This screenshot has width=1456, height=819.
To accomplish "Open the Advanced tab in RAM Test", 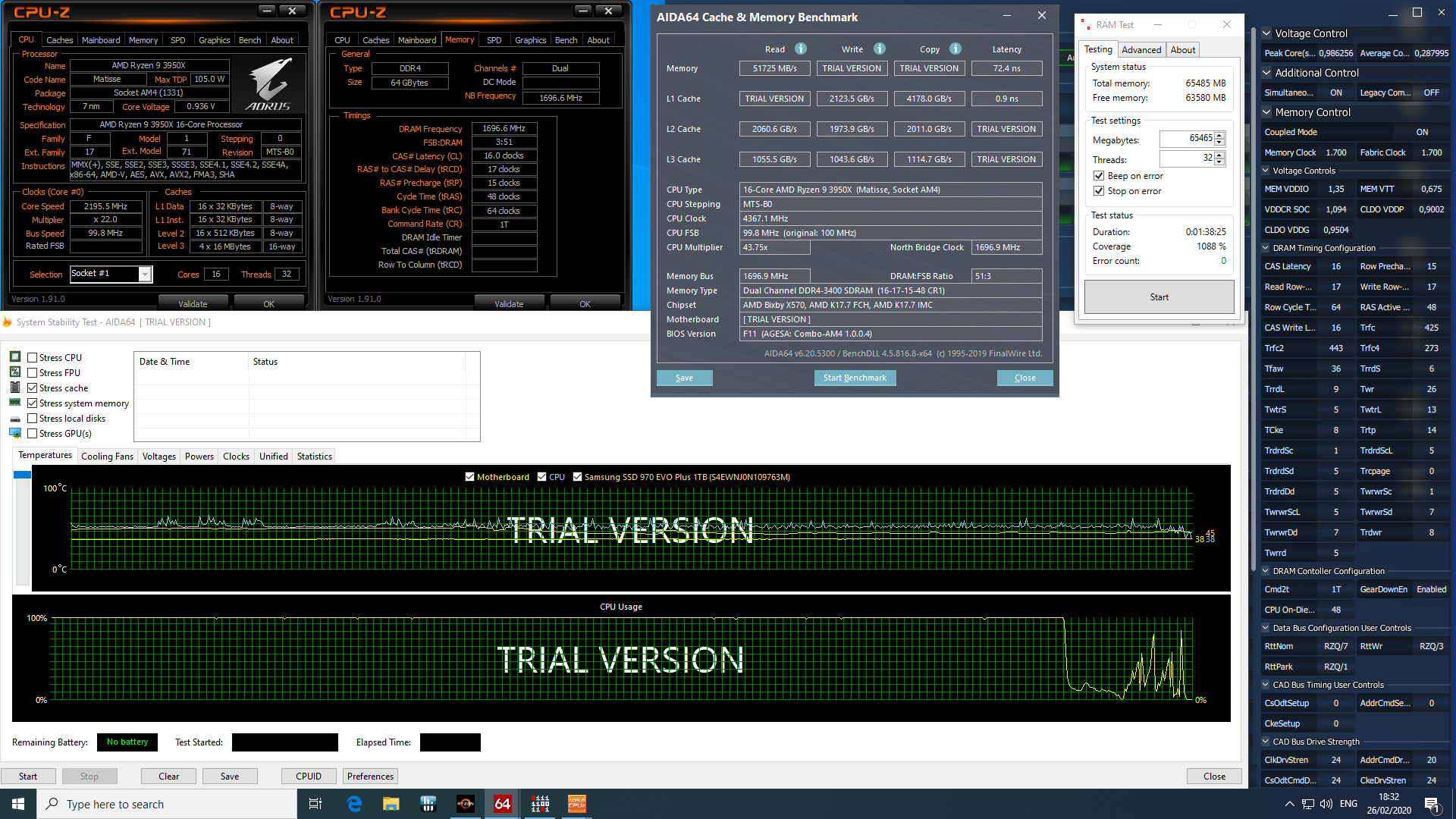I will [x=1141, y=50].
